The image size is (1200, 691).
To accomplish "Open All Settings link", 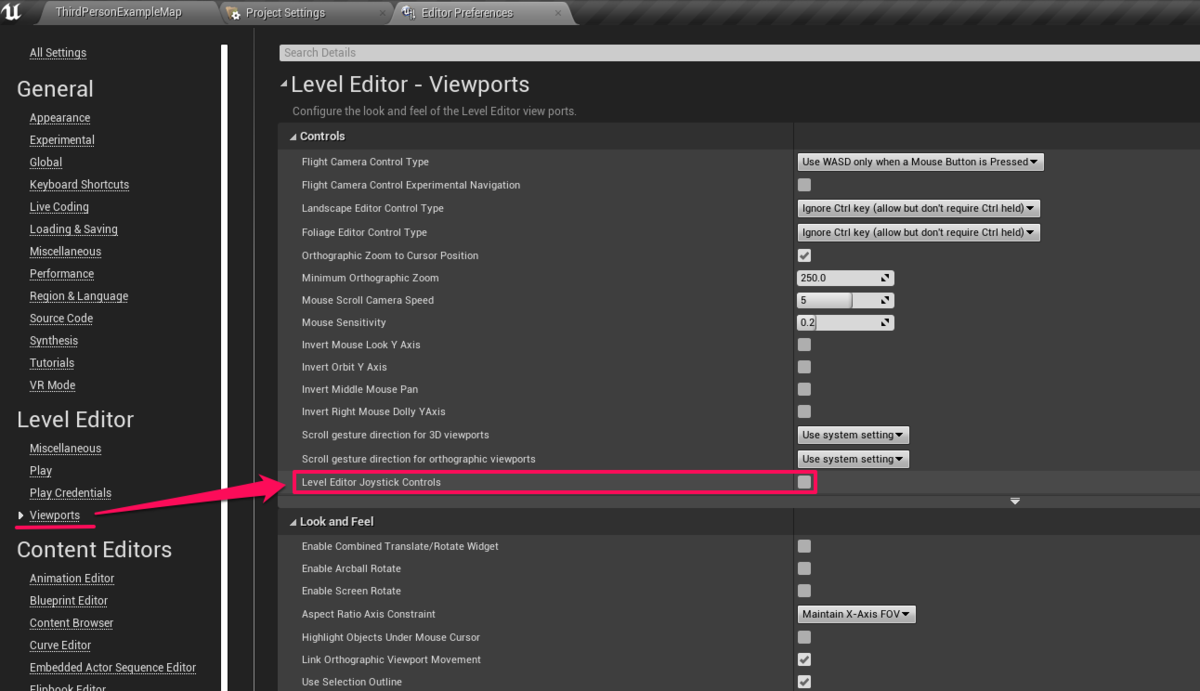I will [58, 53].
